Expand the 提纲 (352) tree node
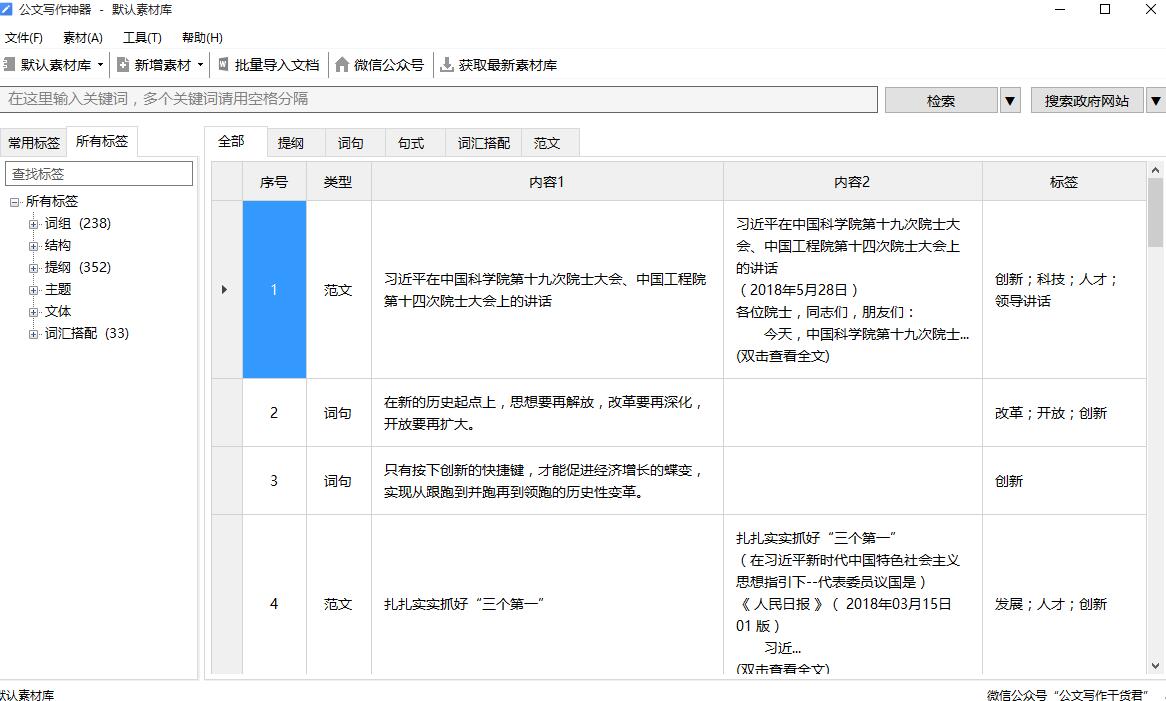Image resolution: width=1166 pixels, height=701 pixels. [x=33, y=268]
